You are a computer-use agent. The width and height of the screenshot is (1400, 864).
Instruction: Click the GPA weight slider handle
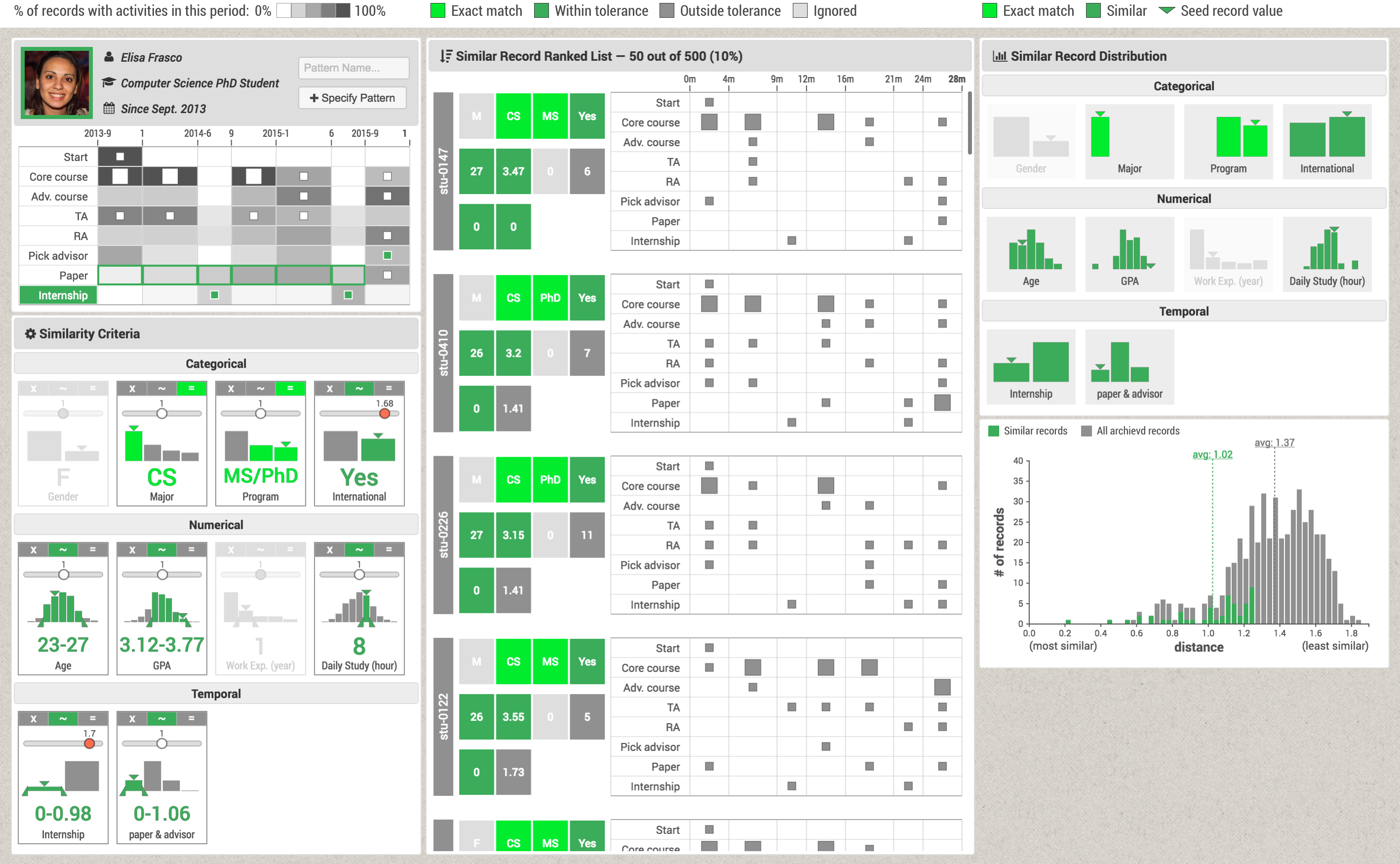coord(162,574)
